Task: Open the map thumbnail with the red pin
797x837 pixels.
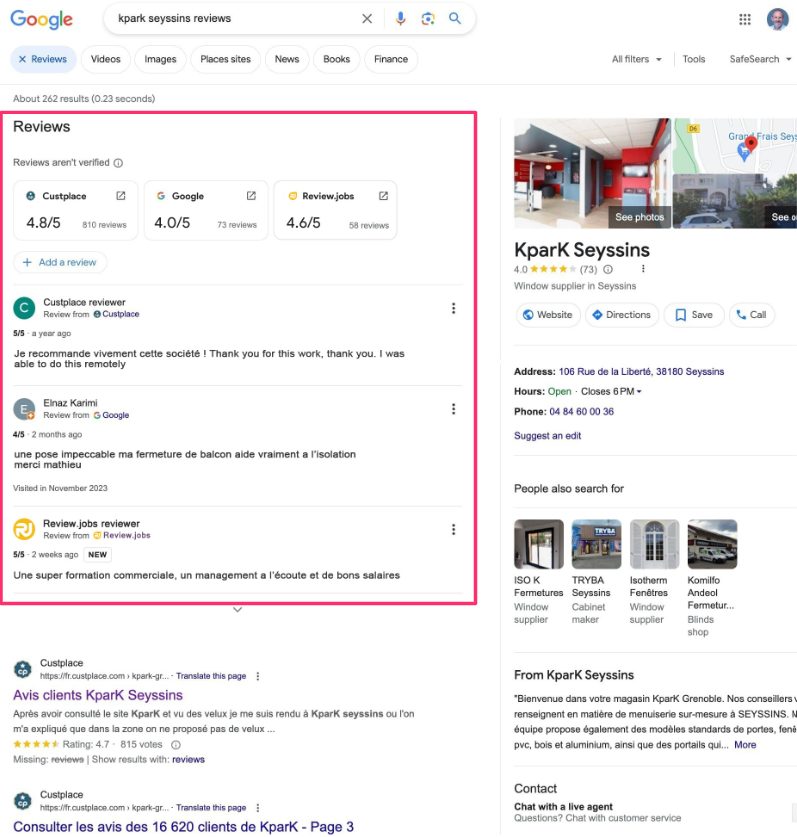Action: click(735, 146)
